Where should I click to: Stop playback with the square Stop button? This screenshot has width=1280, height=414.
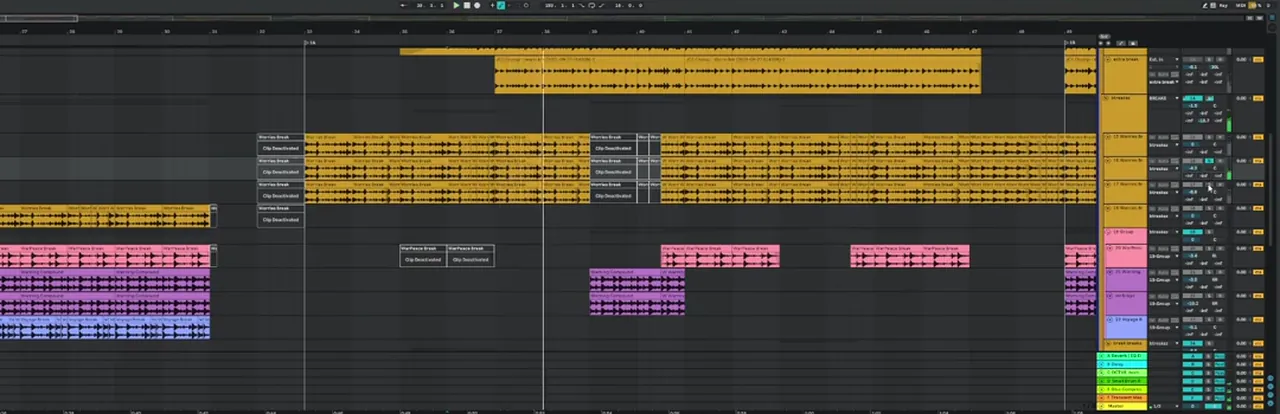click(x=467, y=5)
